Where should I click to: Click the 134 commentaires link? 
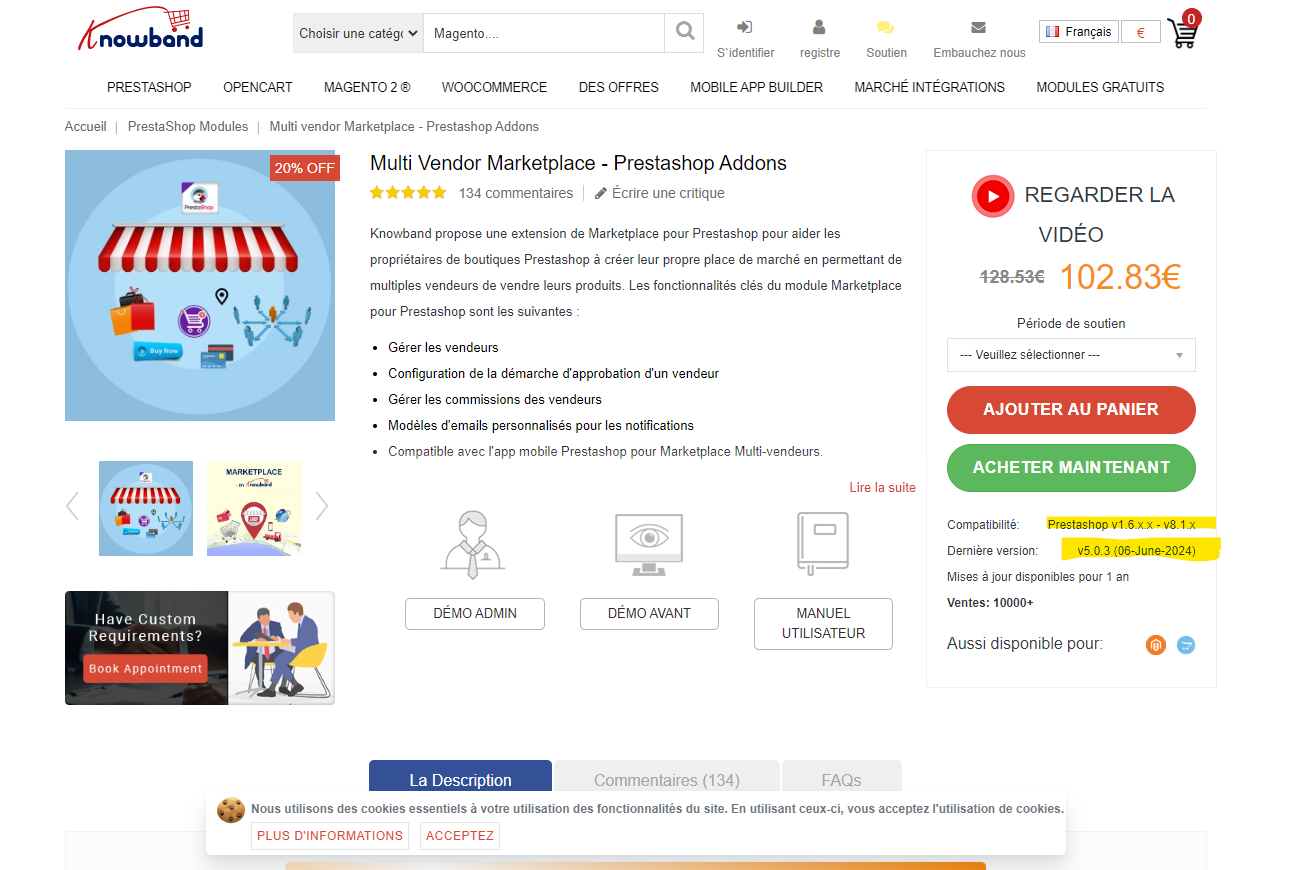[x=516, y=193]
